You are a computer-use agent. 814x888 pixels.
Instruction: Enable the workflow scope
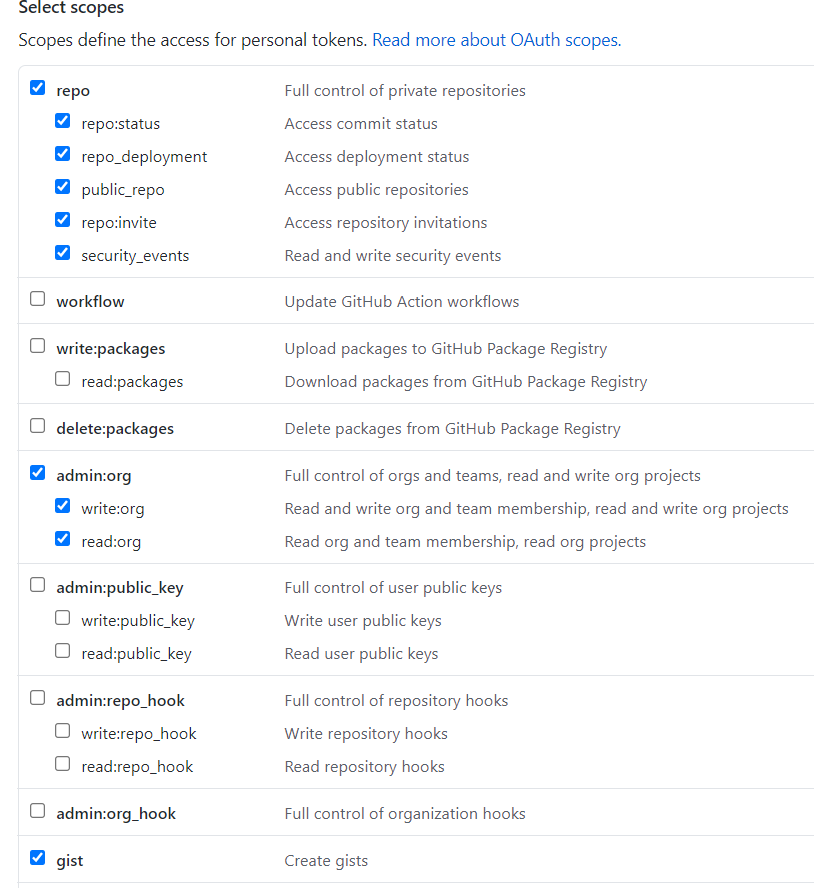coord(37,297)
